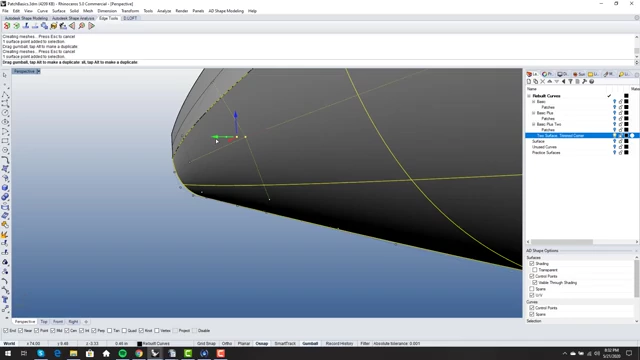Image resolution: width=640 pixels, height=360 pixels.
Task: Select the Practice Surfaces layer row
Action: click(582, 153)
